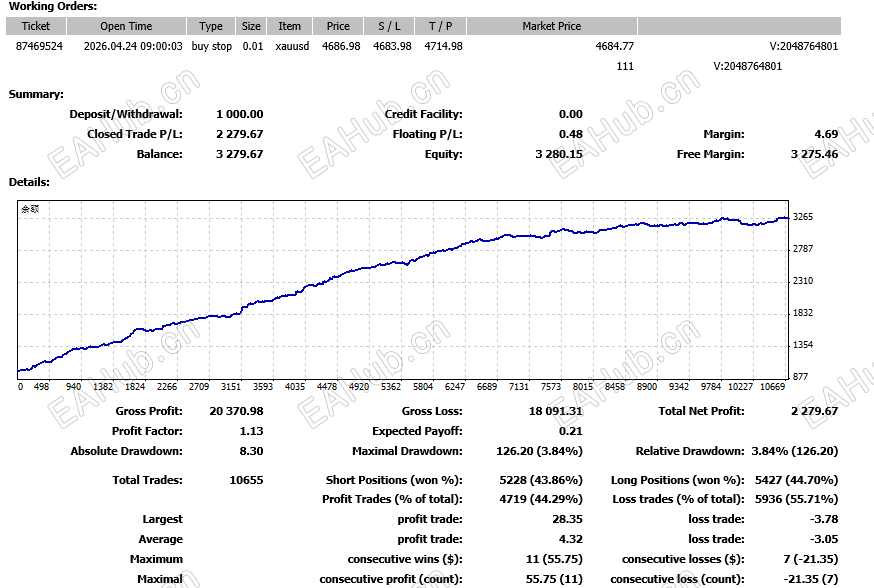
Task: Click Profit Factor value 1.13
Action: pyautogui.click(x=251, y=431)
